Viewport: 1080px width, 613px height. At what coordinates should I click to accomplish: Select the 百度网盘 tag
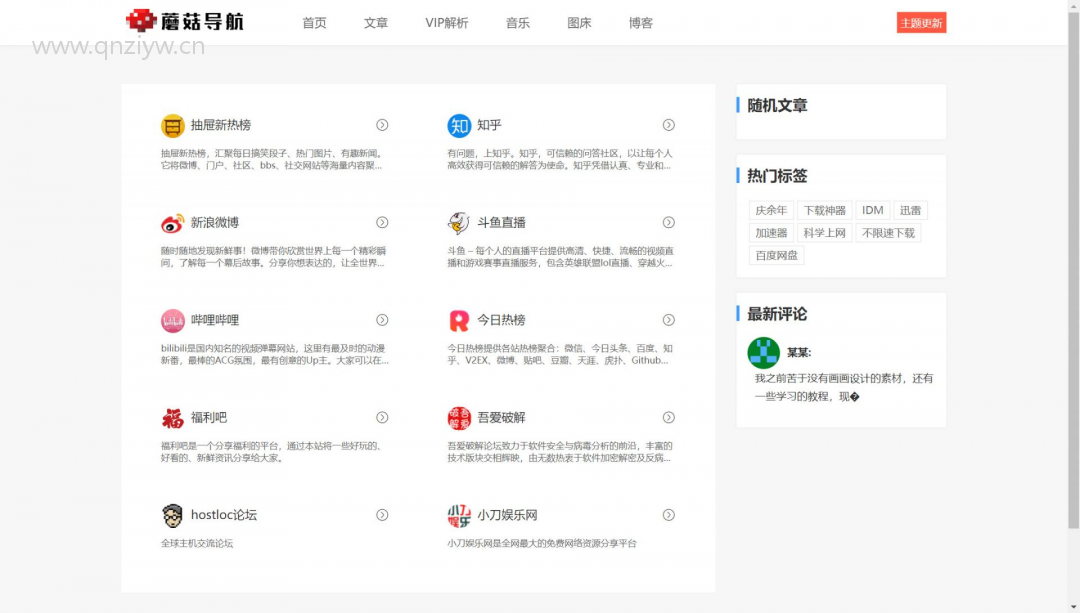tap(776, 256)
